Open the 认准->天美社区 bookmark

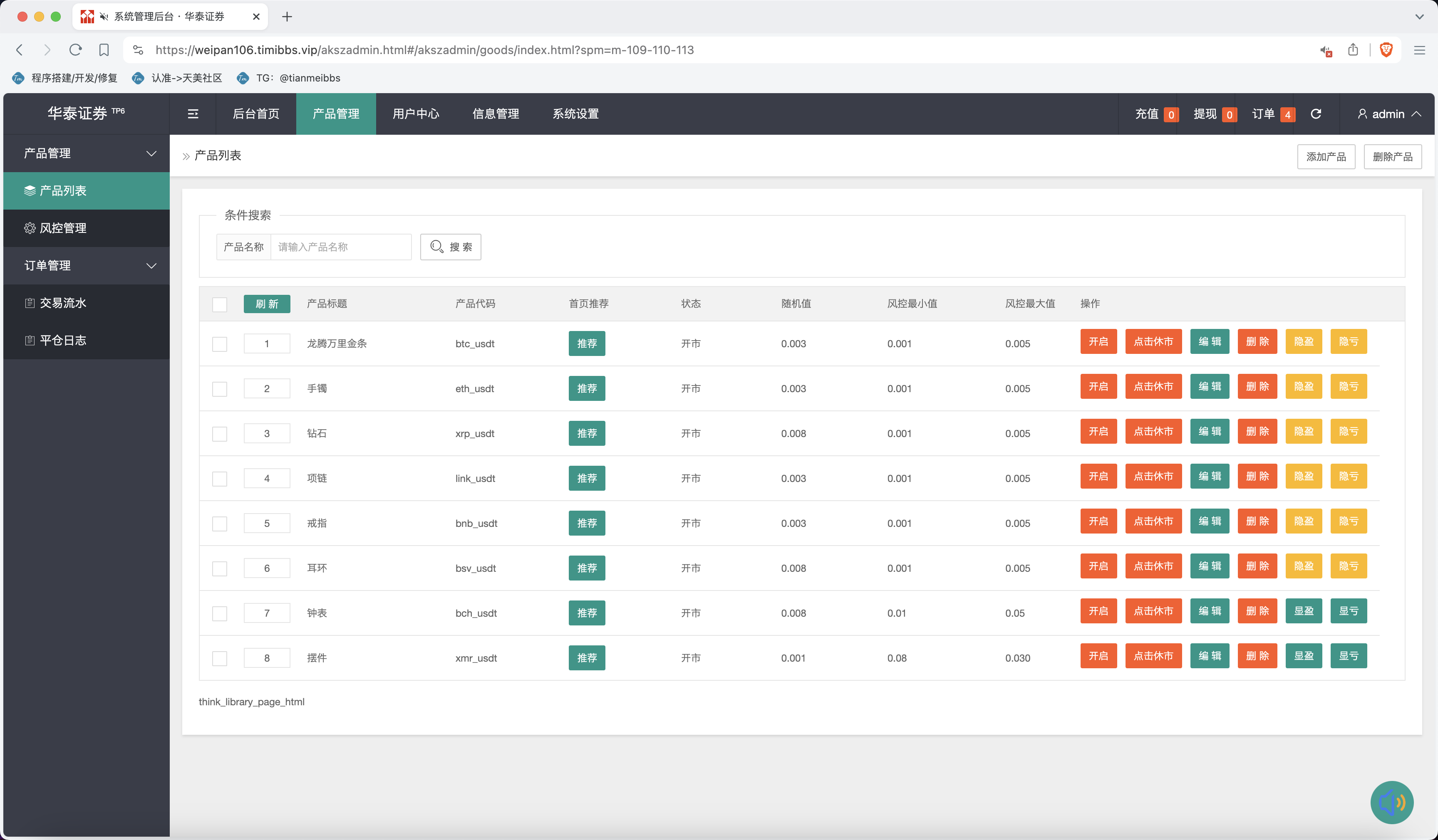point(177,78)
